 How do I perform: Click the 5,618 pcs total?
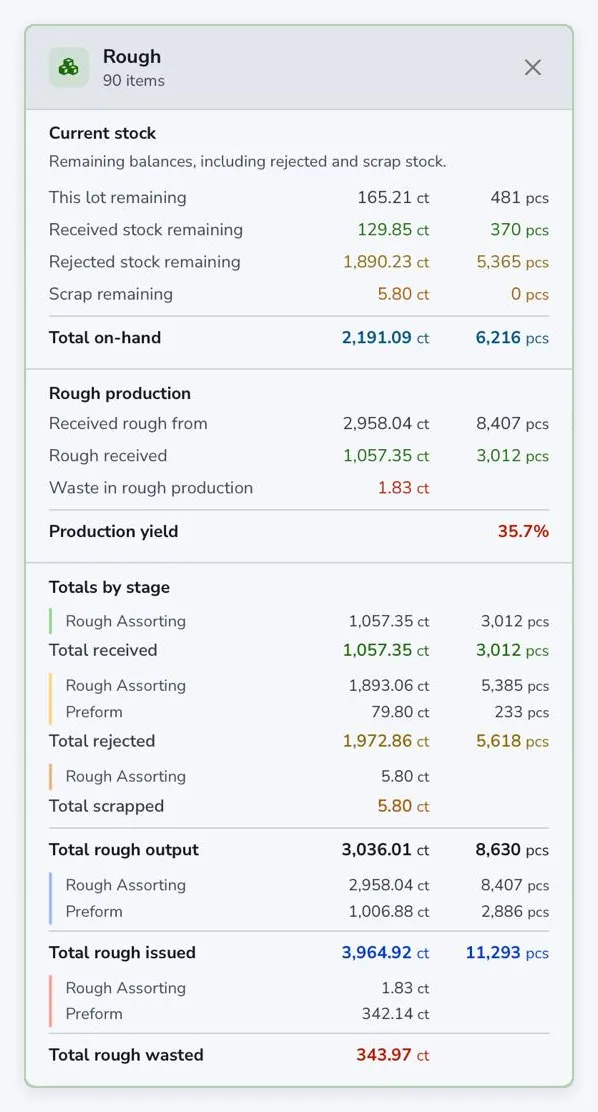(x=513, y=741)
